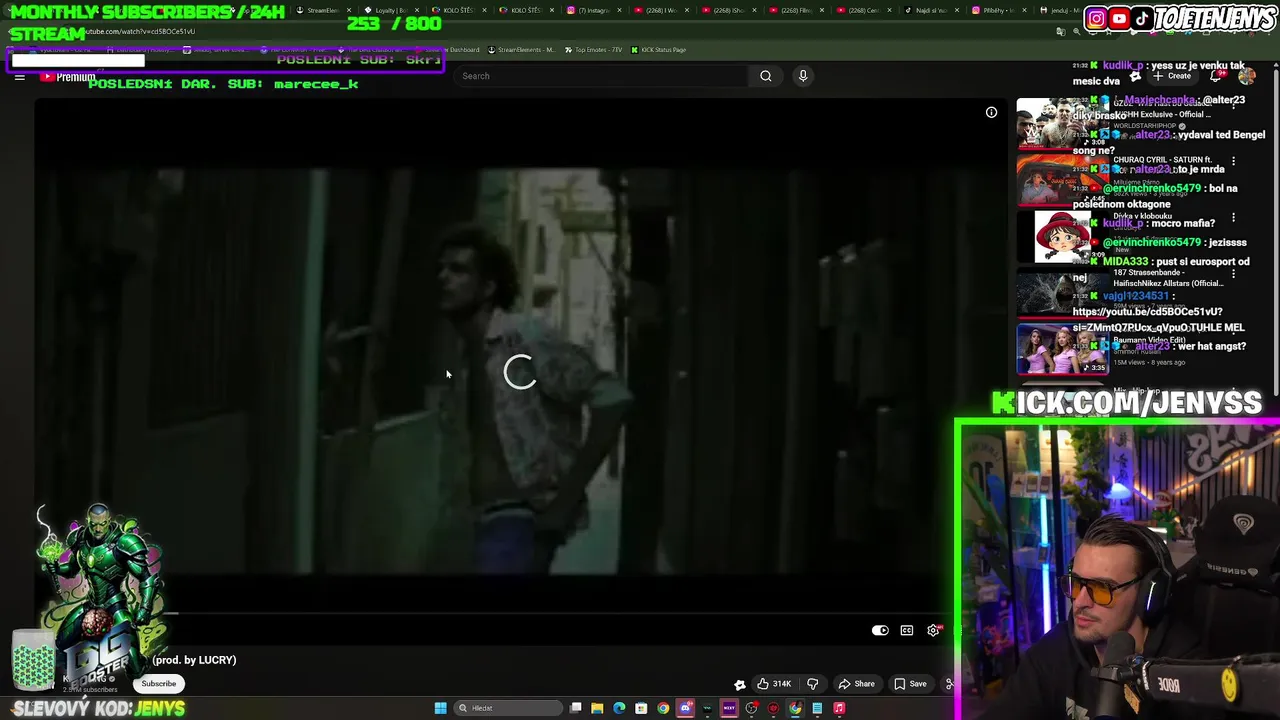This screenshot has height=720, width=1280.
Task: Open the Dívka v klobouku thumbnail
Action: coord(1062,236)
